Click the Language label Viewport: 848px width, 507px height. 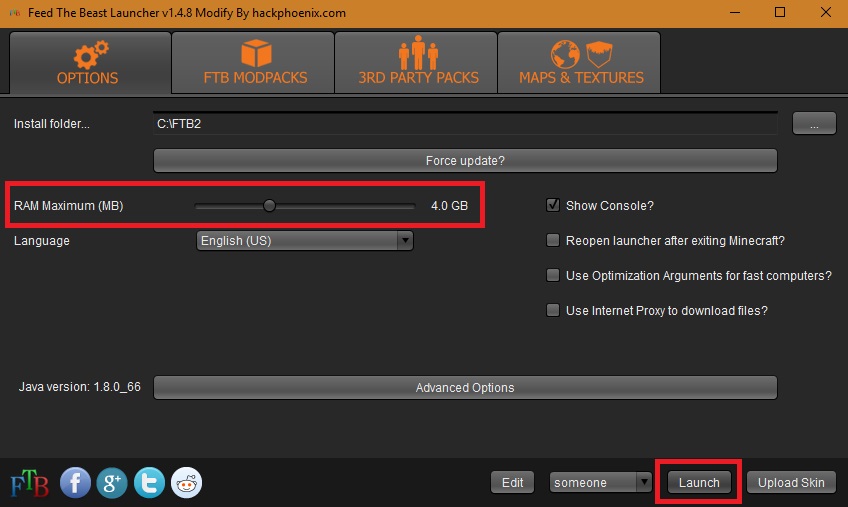(x=42, y=241)
